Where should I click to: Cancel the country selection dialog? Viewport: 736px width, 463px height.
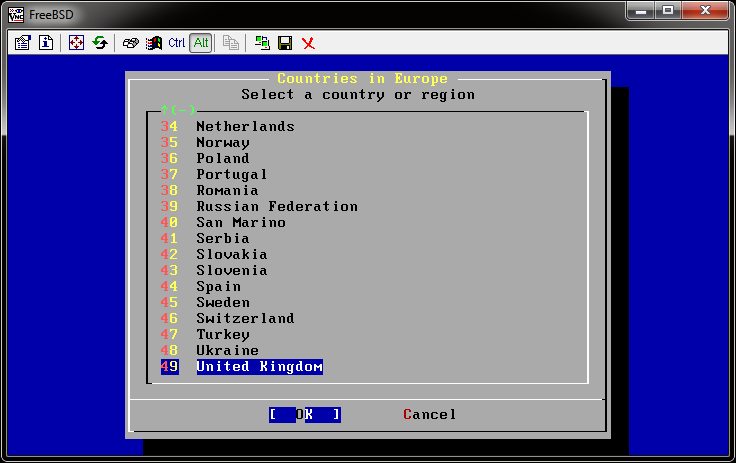pos(429,414)
